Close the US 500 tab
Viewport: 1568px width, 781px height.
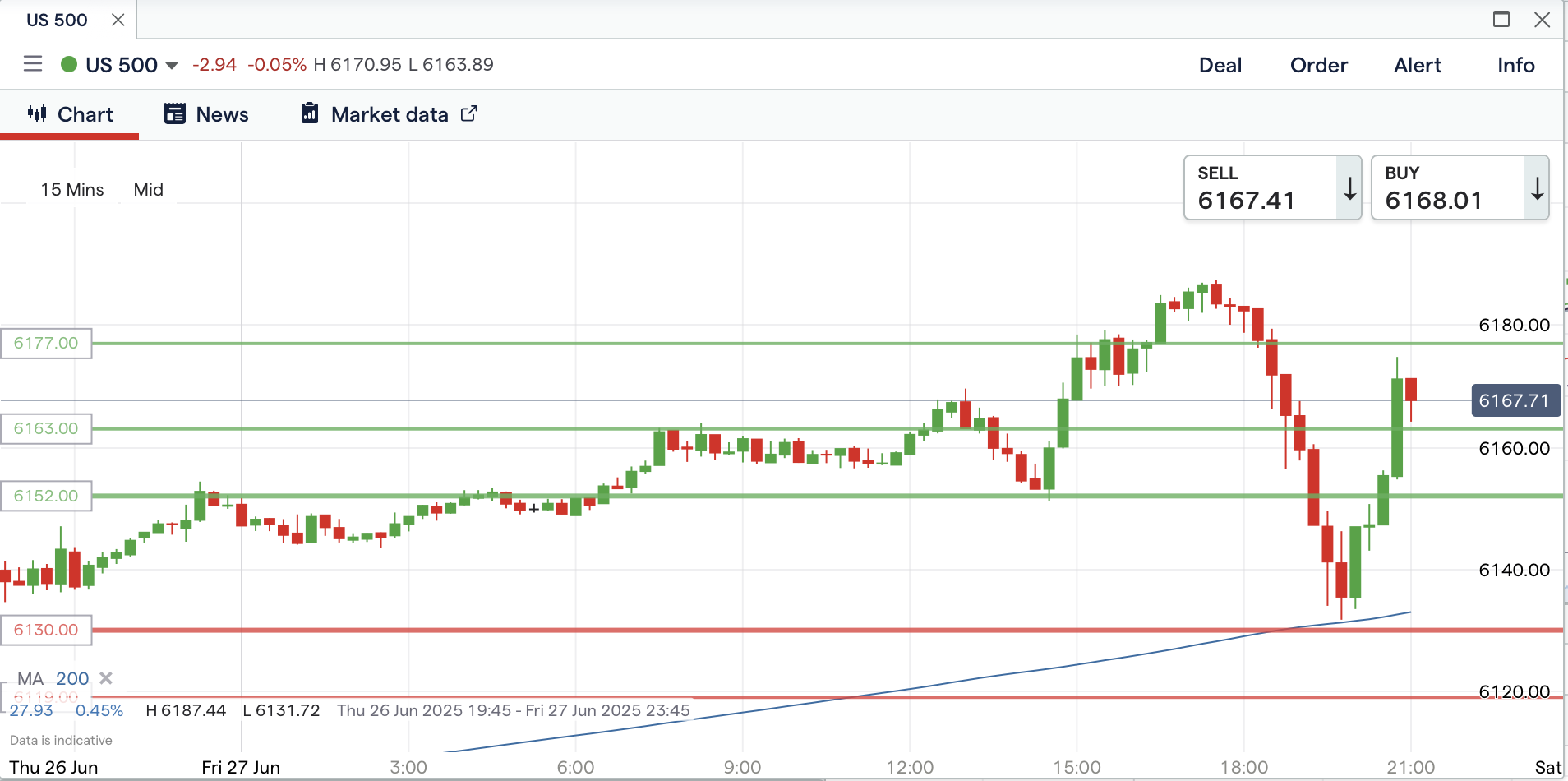click(118, 20)
